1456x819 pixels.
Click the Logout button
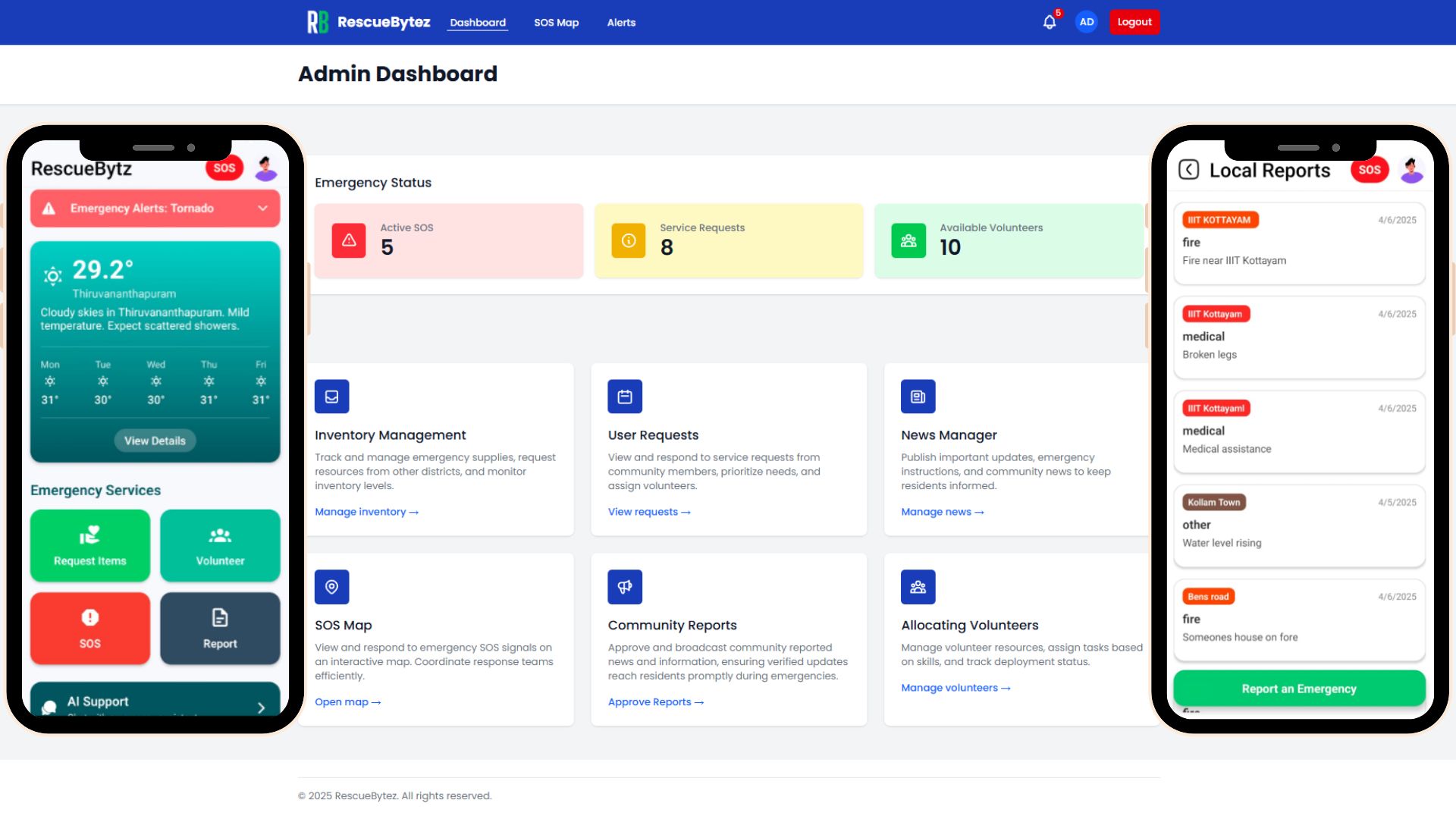coord(1134,21)
